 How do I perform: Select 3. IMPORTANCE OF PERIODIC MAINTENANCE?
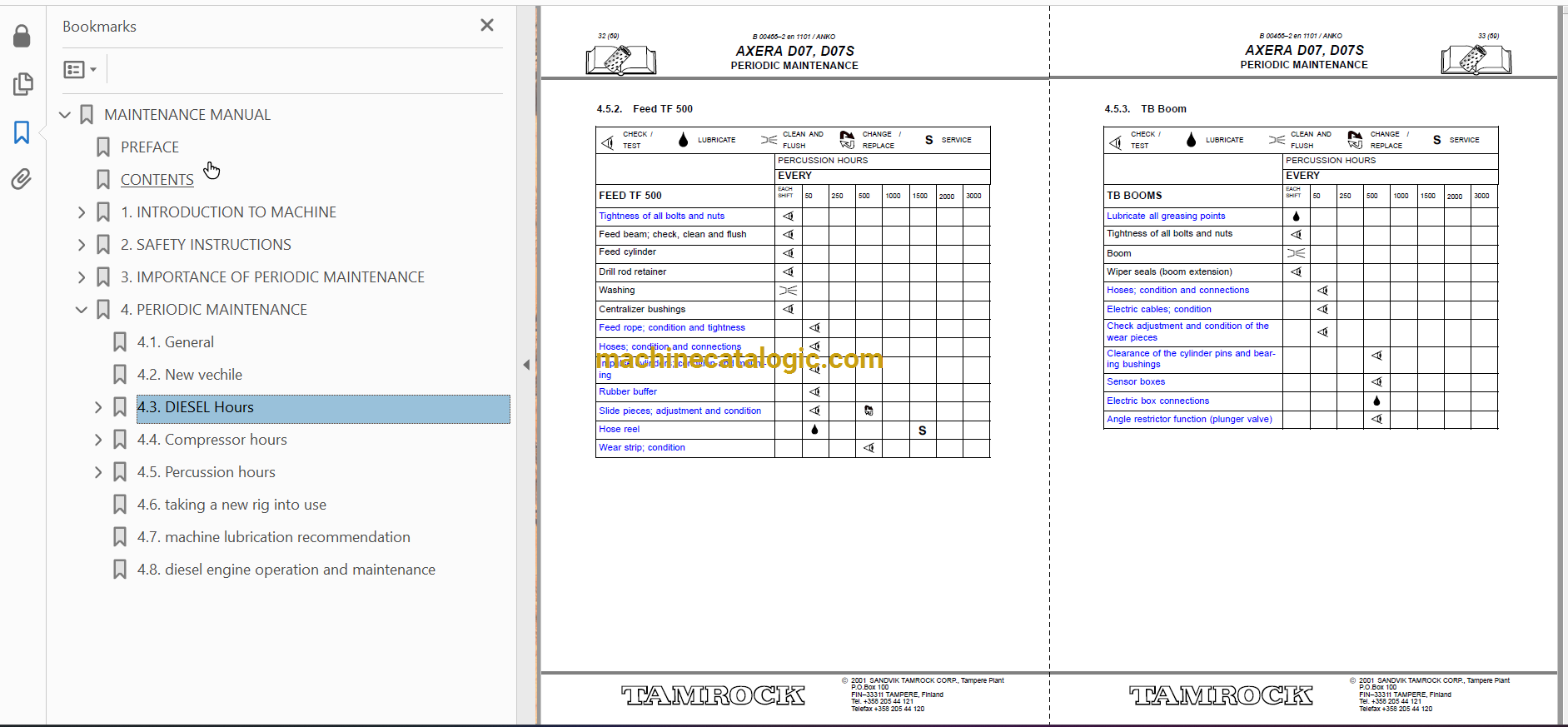click(x=272, y=277)
